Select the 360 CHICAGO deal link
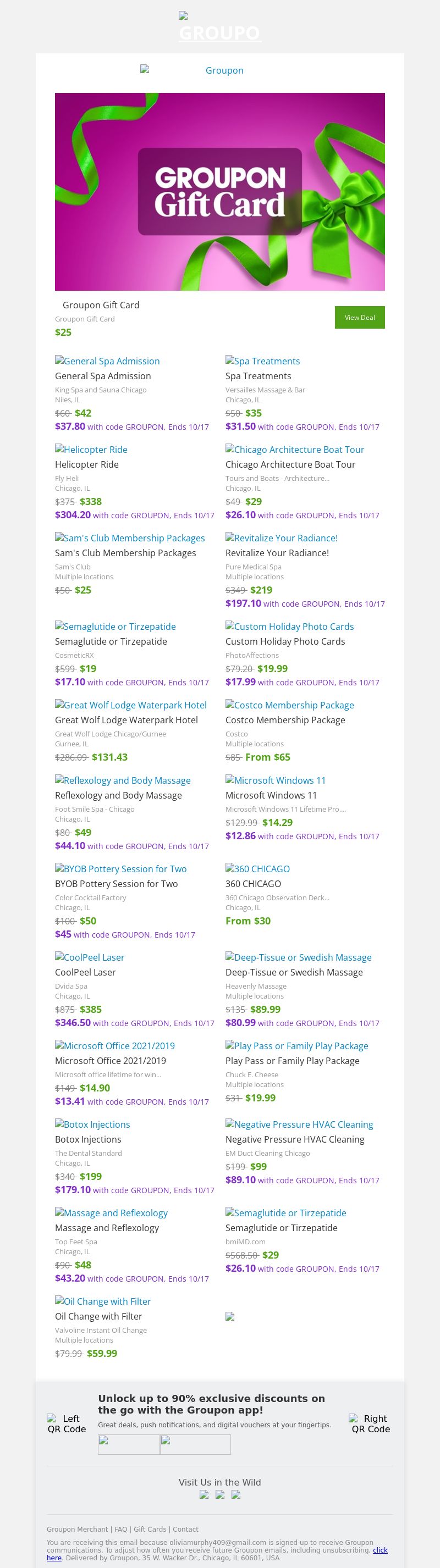This screenshot has height=1568, width=440. point(258,868)
